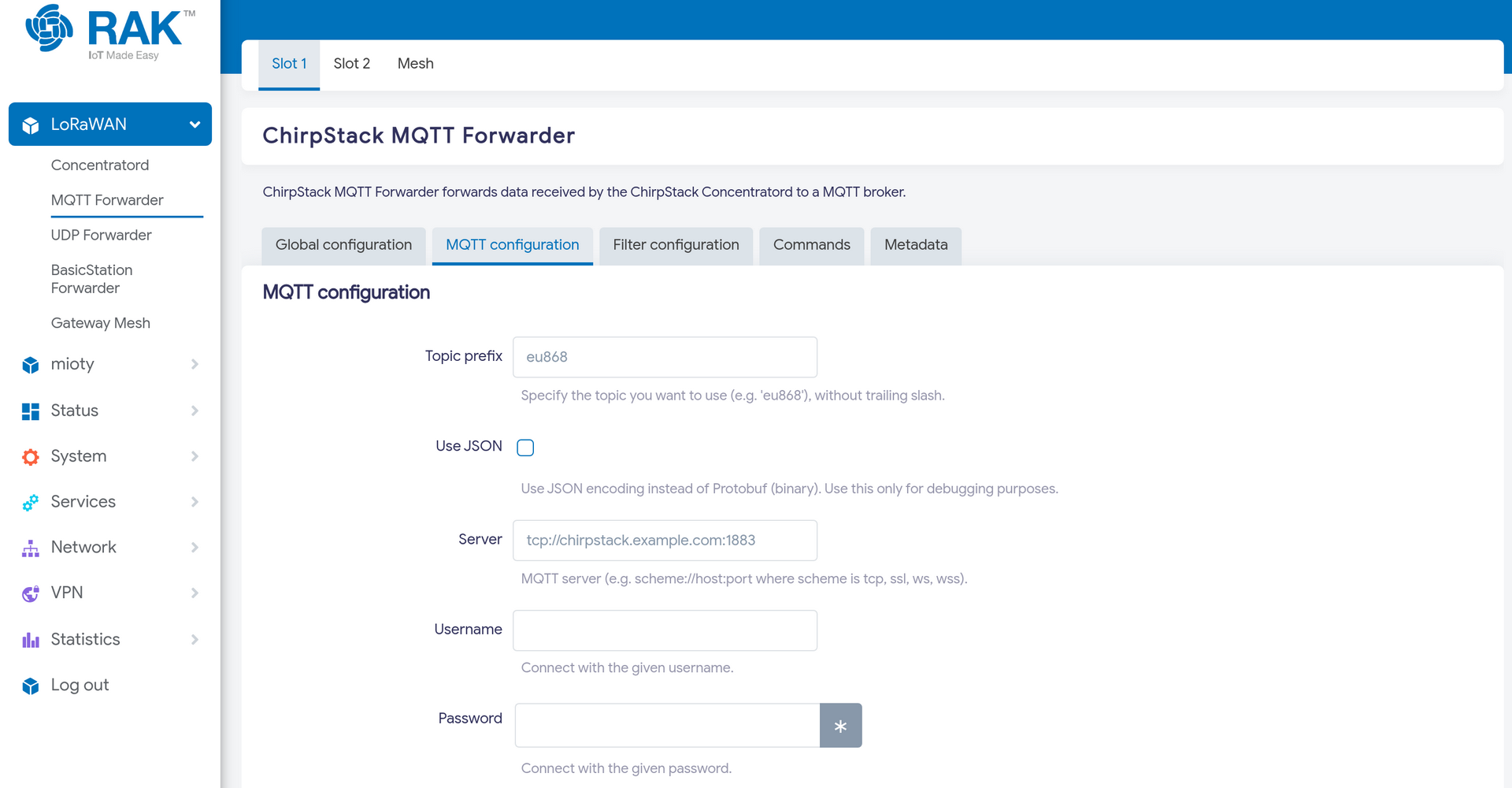
Task: Click the RAK logo
Action: click(110, 32)
